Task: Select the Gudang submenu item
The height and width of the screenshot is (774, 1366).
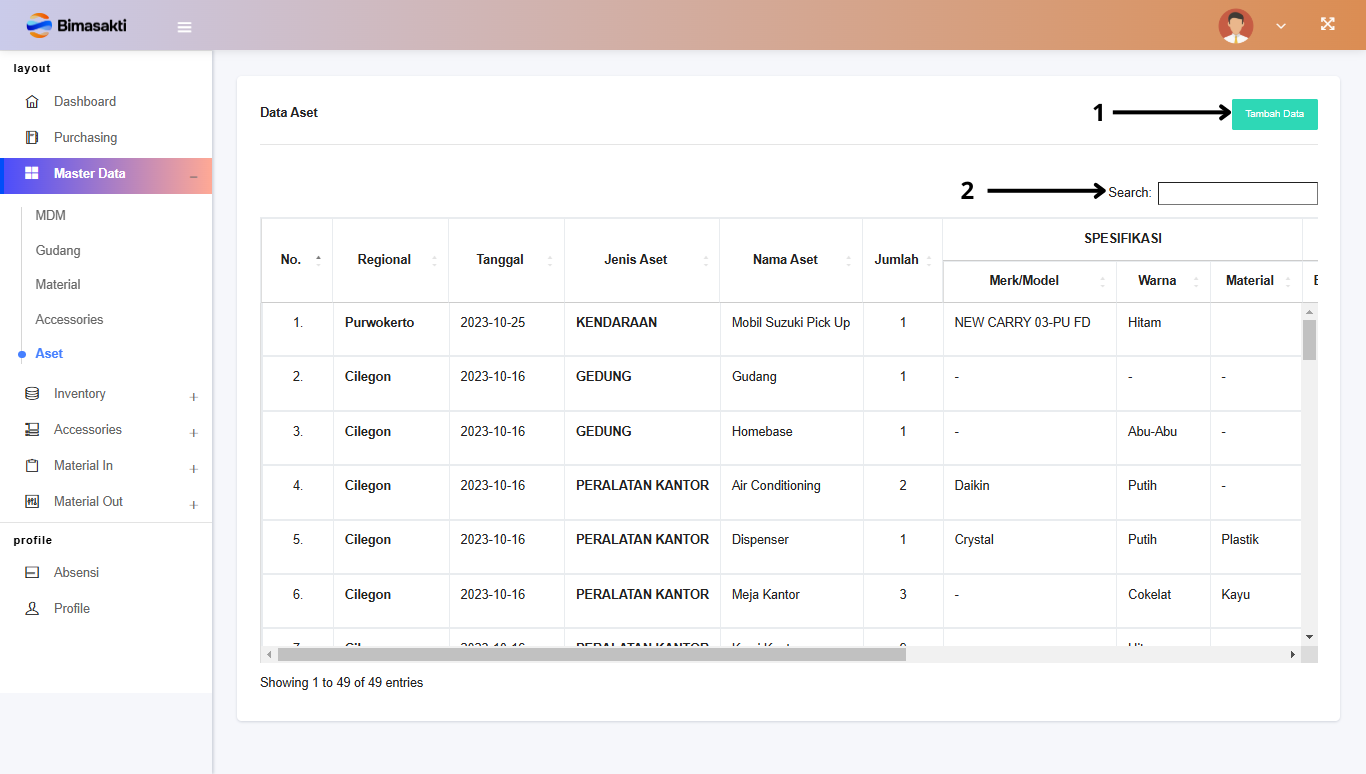Action: pos(58,251)
